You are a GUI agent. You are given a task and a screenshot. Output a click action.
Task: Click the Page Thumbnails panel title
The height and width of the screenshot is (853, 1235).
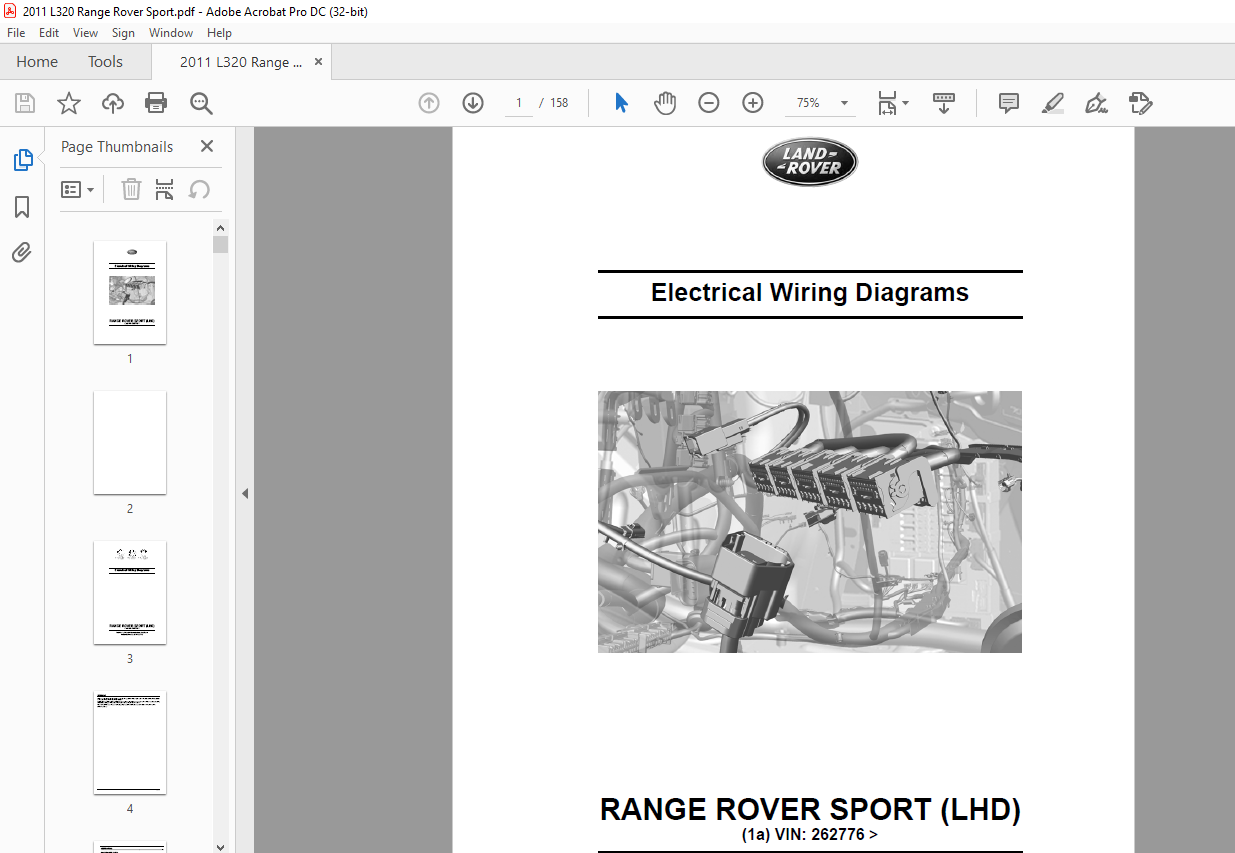point(117,146)
